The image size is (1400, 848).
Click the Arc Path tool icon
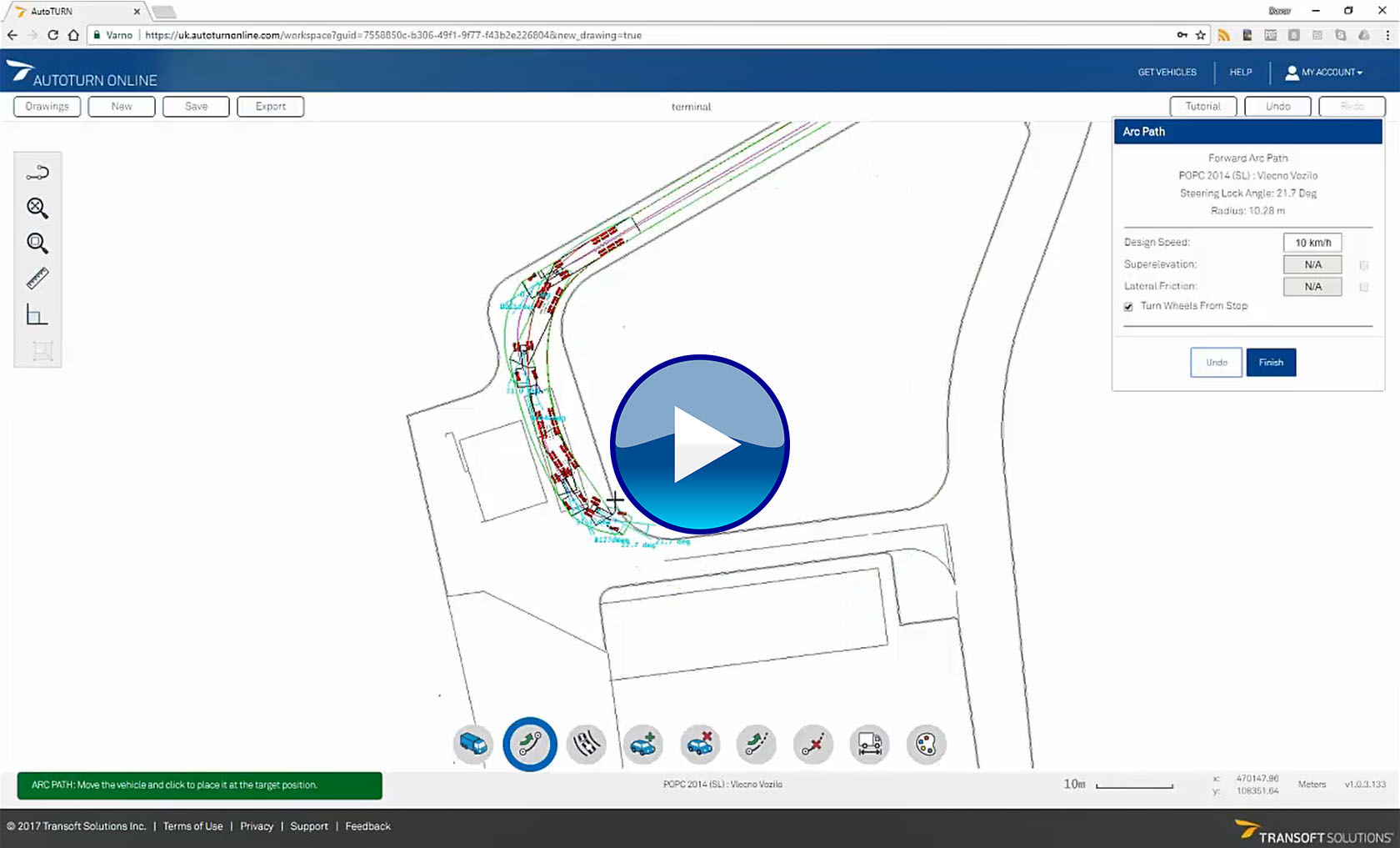click(530, 744)
